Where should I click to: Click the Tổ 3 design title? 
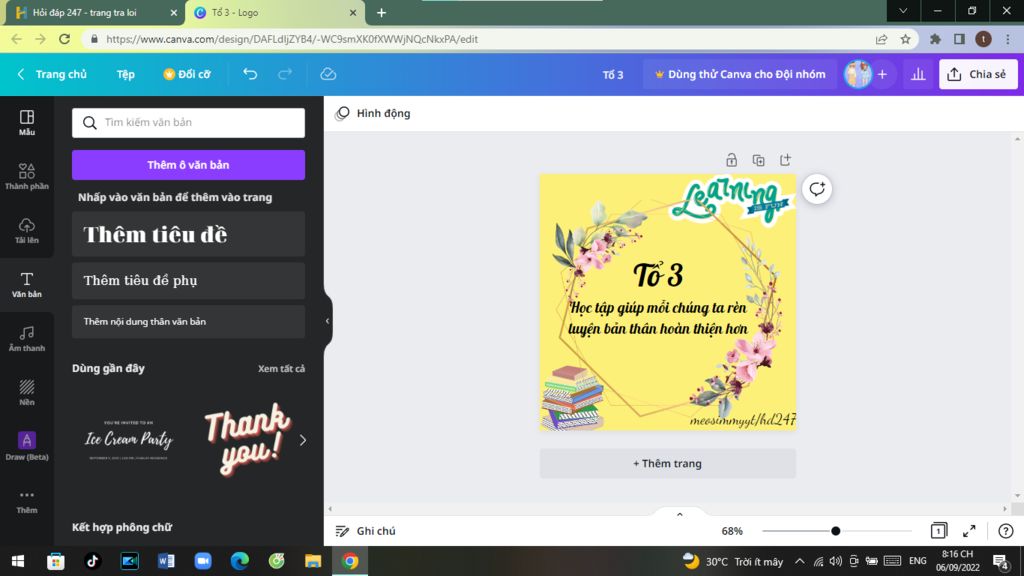(613, 74)
